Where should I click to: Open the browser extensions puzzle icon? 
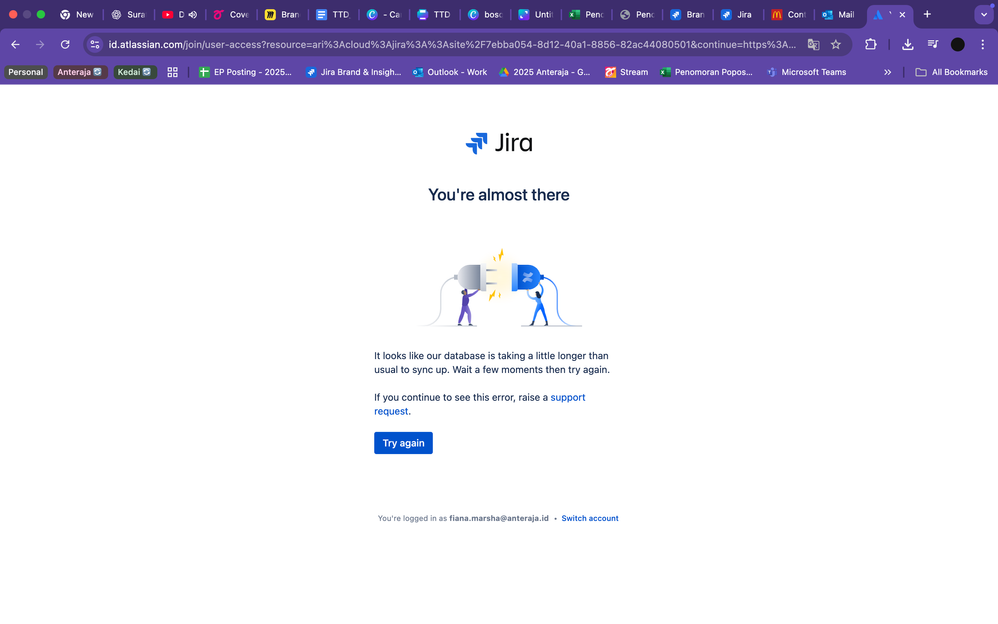[x=870, y=44]
